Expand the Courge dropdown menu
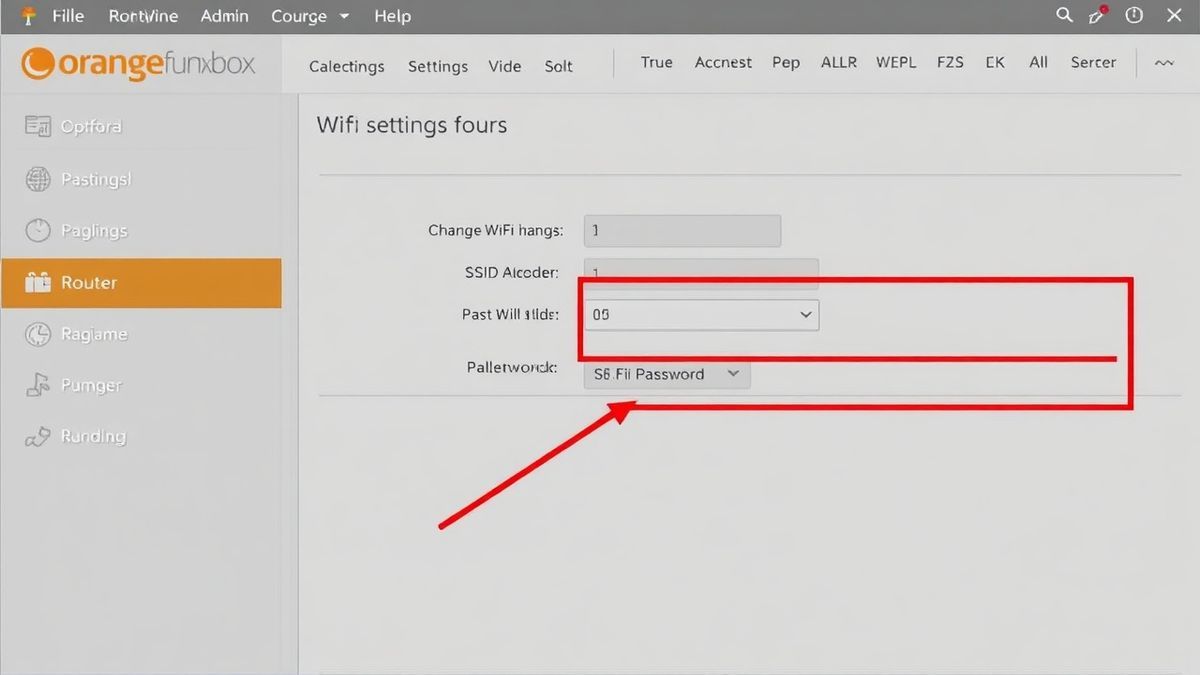The height and width of the screenshot is (675, 1200). (310, 16)
